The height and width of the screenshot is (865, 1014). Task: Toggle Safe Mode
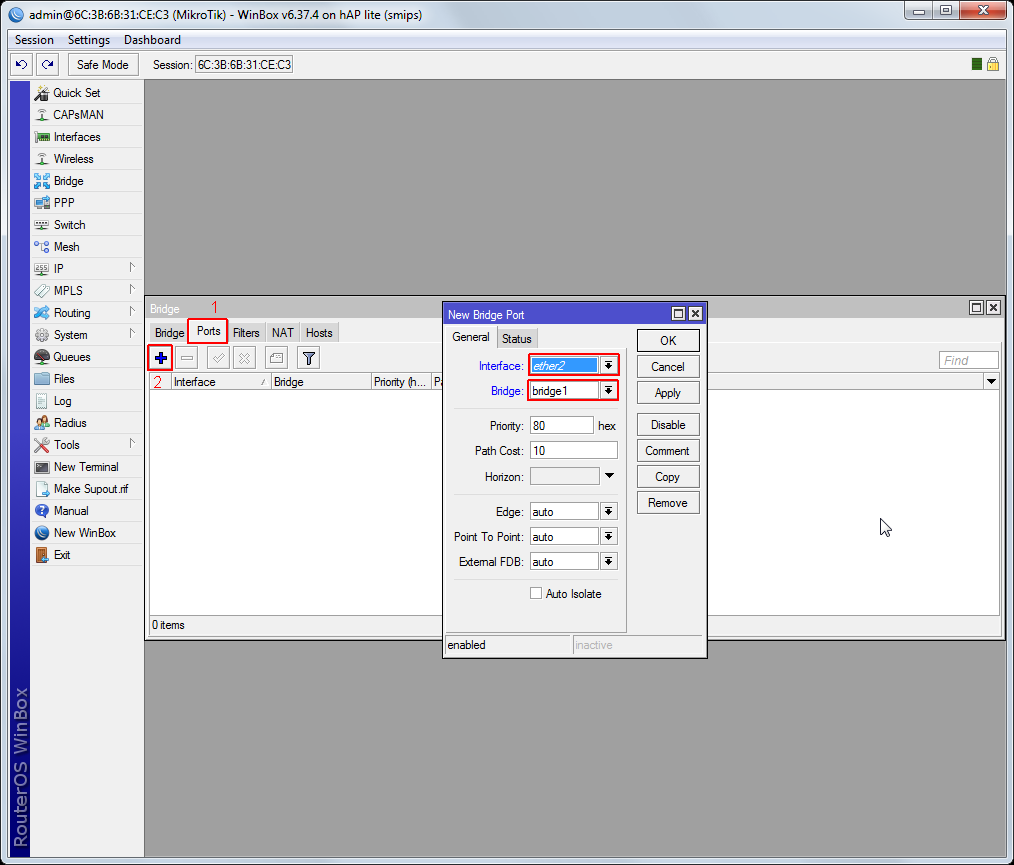point(103,64)
